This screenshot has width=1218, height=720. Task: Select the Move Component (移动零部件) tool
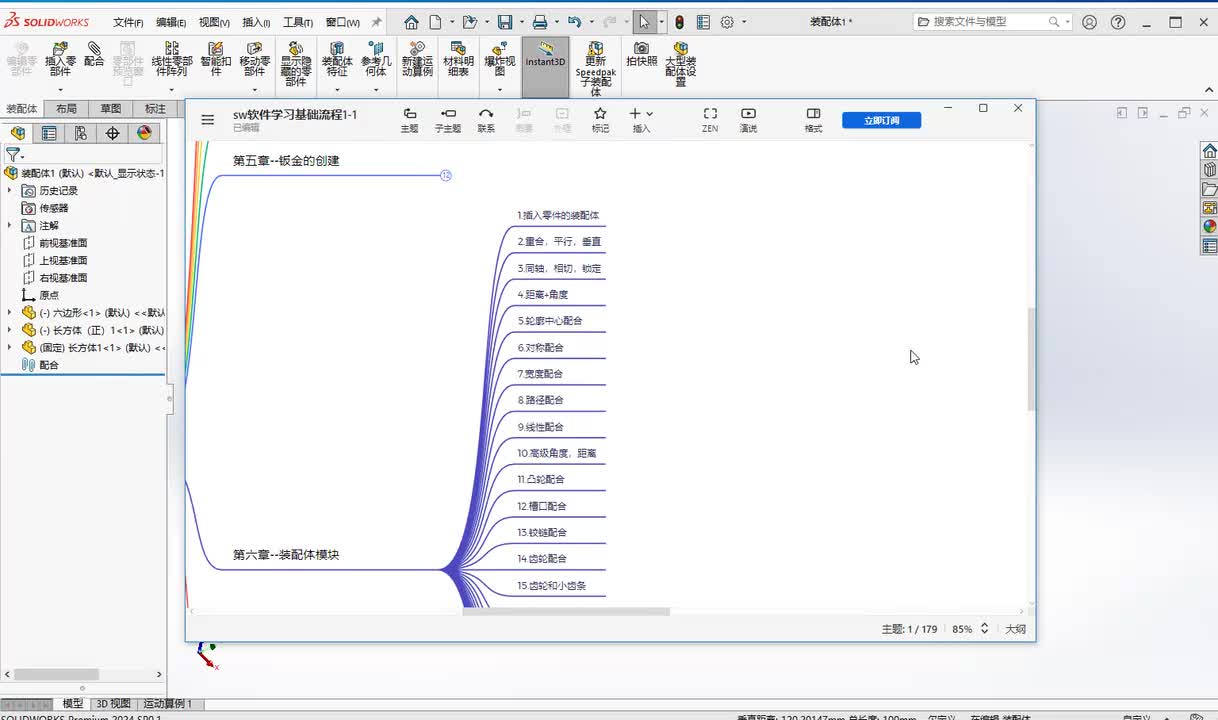pyautogui.click(x=254, y=58)
